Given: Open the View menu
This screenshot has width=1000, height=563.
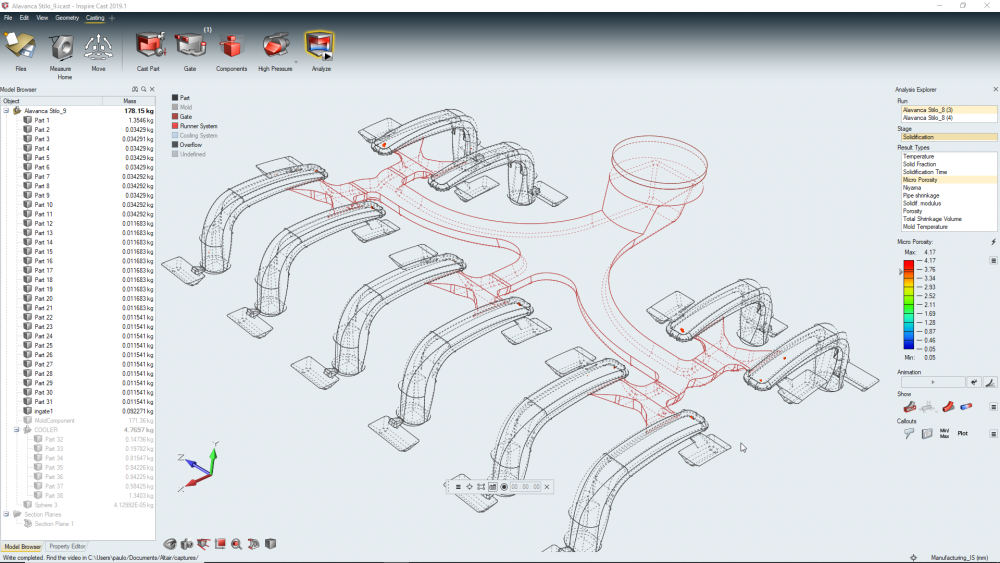Looking at the screenshot, I should tap(42, 18).
